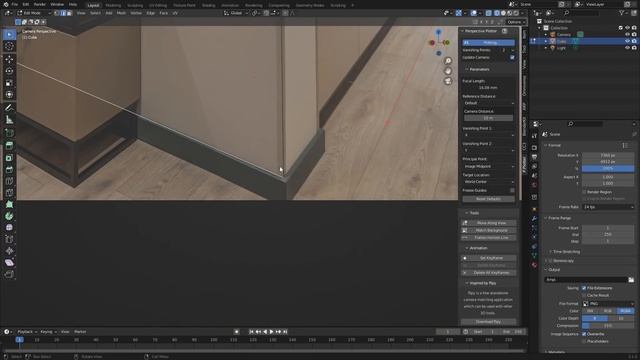Switch to Layout workspace tab
This screenshot has width=640, height=360.
coord(93,5)
